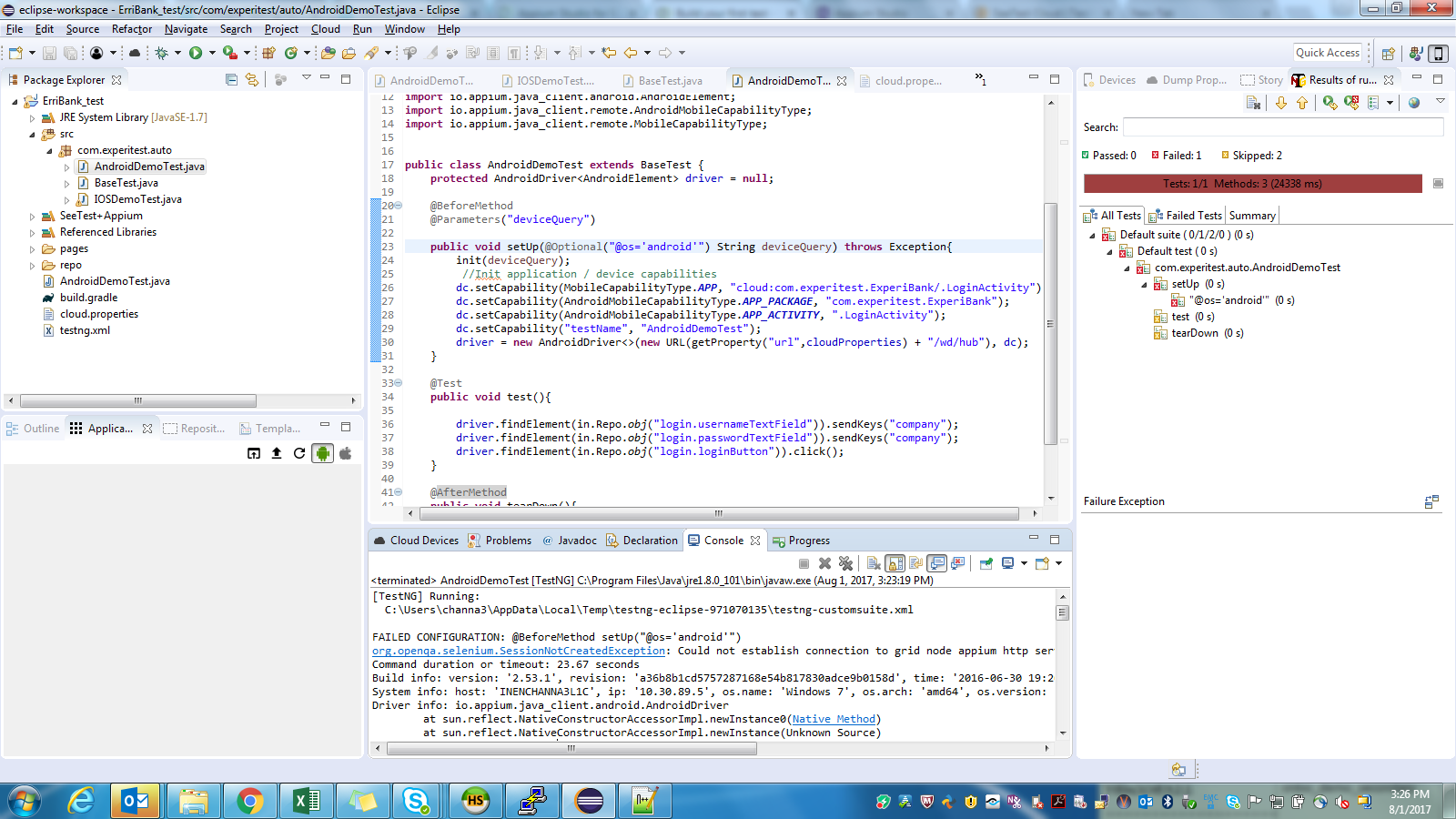
Task: Click Collapse All in Package Explorer
Action: coord(231,80)
